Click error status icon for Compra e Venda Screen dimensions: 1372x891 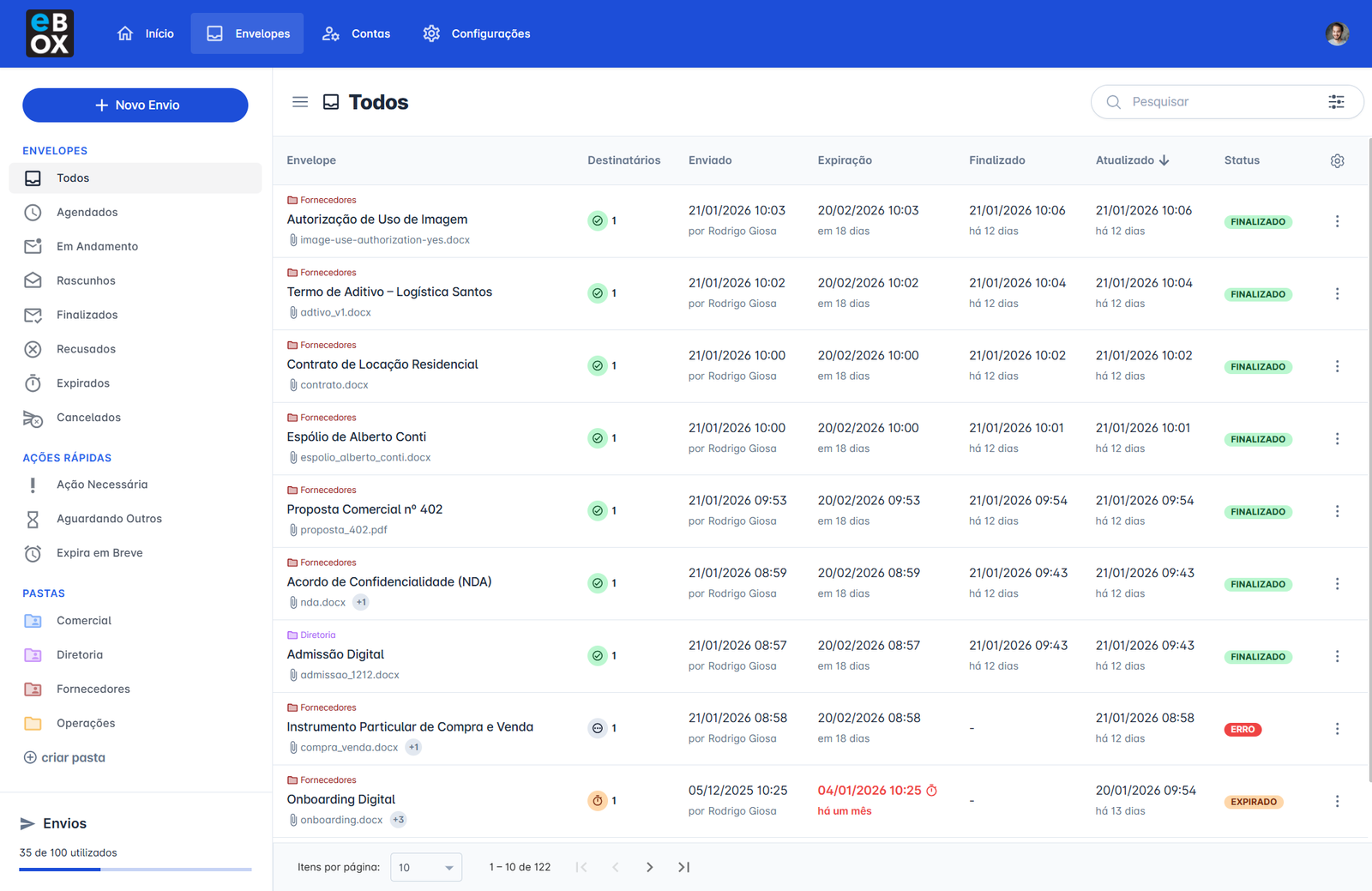point(598,728)
